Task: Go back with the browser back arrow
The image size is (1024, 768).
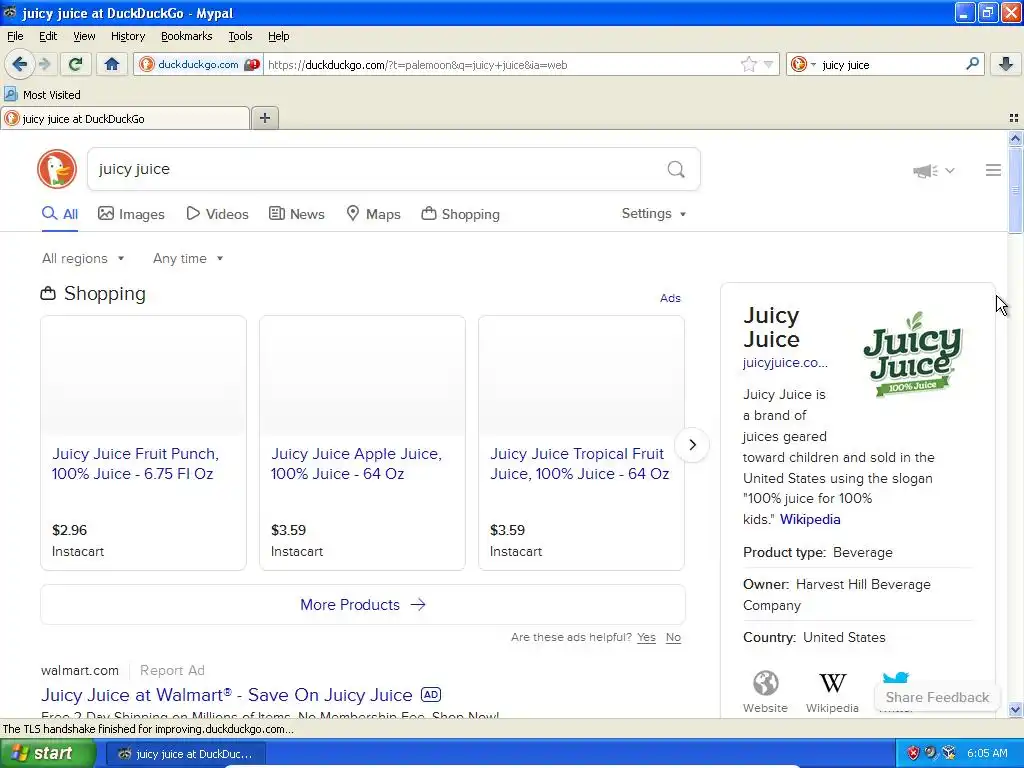Action: coord(19,64)
